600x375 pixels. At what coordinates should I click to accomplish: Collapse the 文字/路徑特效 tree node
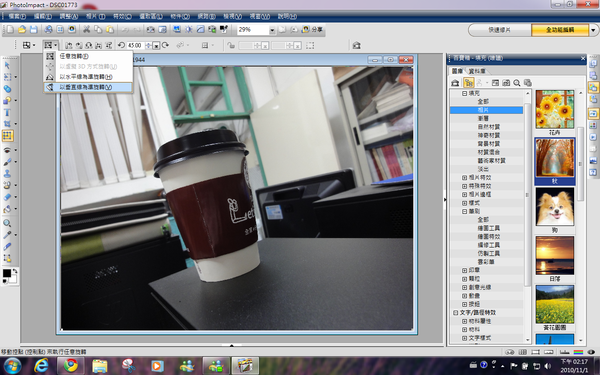455,313
